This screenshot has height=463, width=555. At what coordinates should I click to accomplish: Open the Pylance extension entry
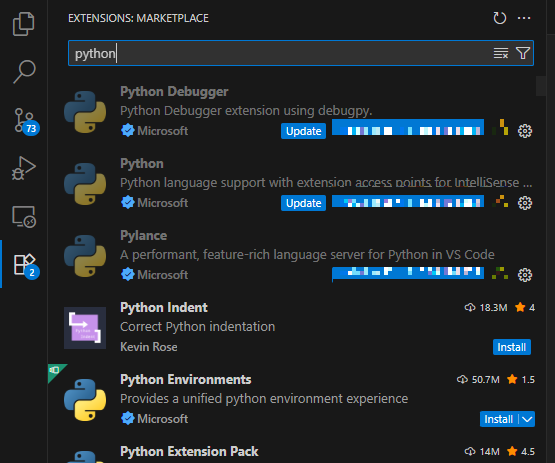pos(143,235)
